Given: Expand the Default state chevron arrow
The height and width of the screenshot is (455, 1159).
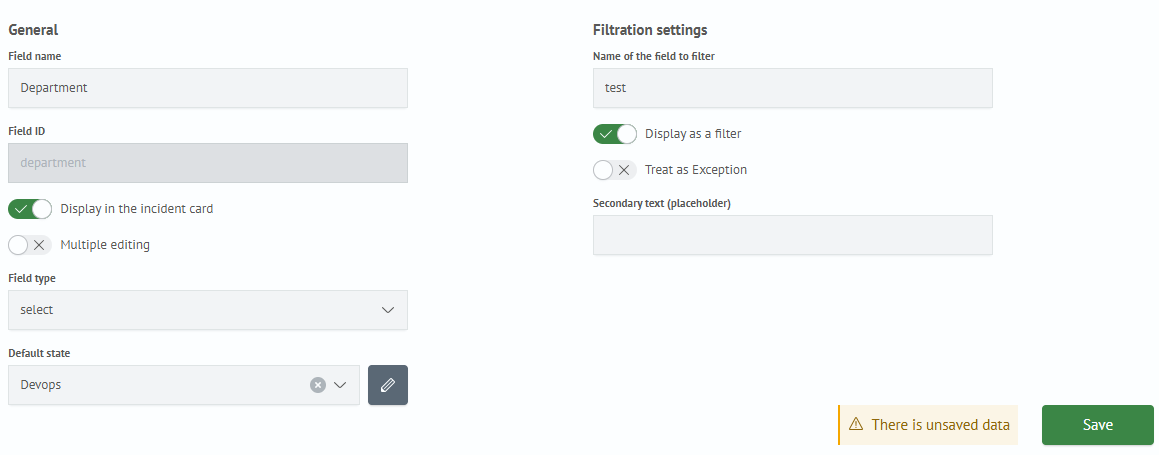Looking at the screenshot, I should [x=340, y=385].
